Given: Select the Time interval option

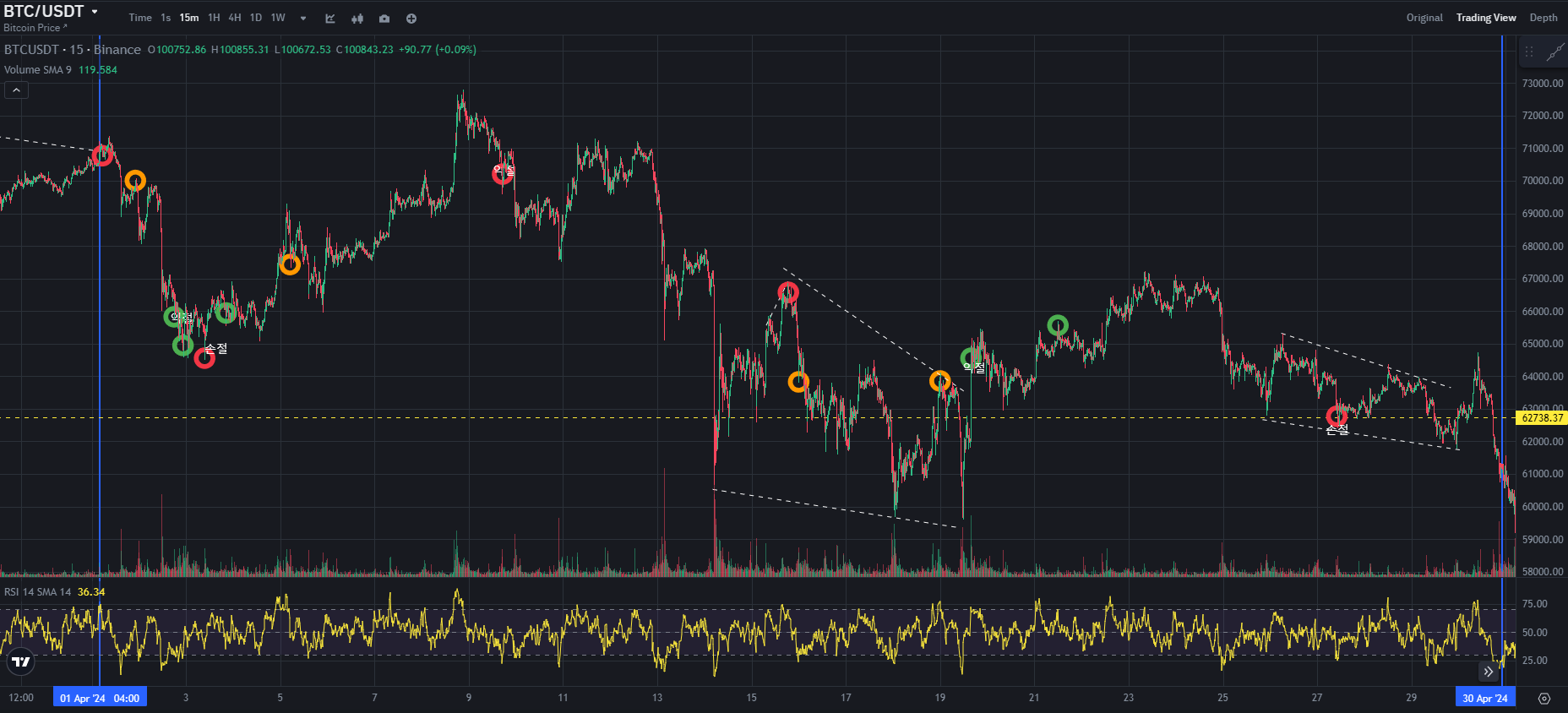Looking at the screenshot, I should point(140,18).
